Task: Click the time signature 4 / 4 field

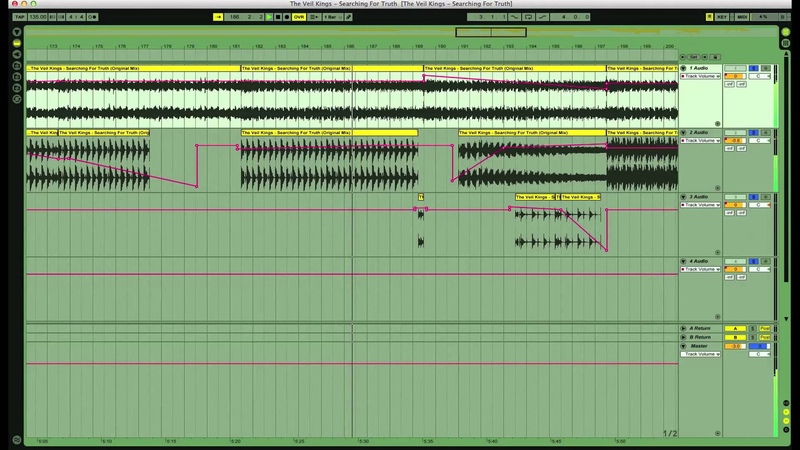Action: click(x=76, y=17)
